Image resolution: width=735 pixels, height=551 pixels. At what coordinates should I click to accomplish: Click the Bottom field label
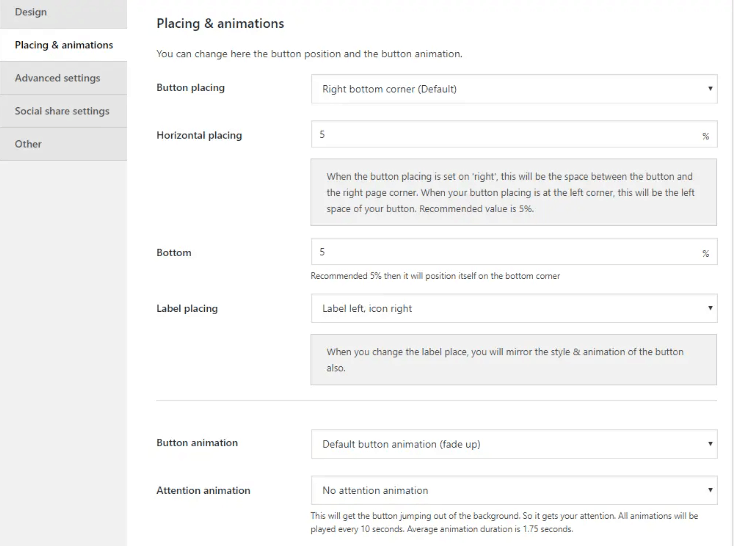[174, 253]
